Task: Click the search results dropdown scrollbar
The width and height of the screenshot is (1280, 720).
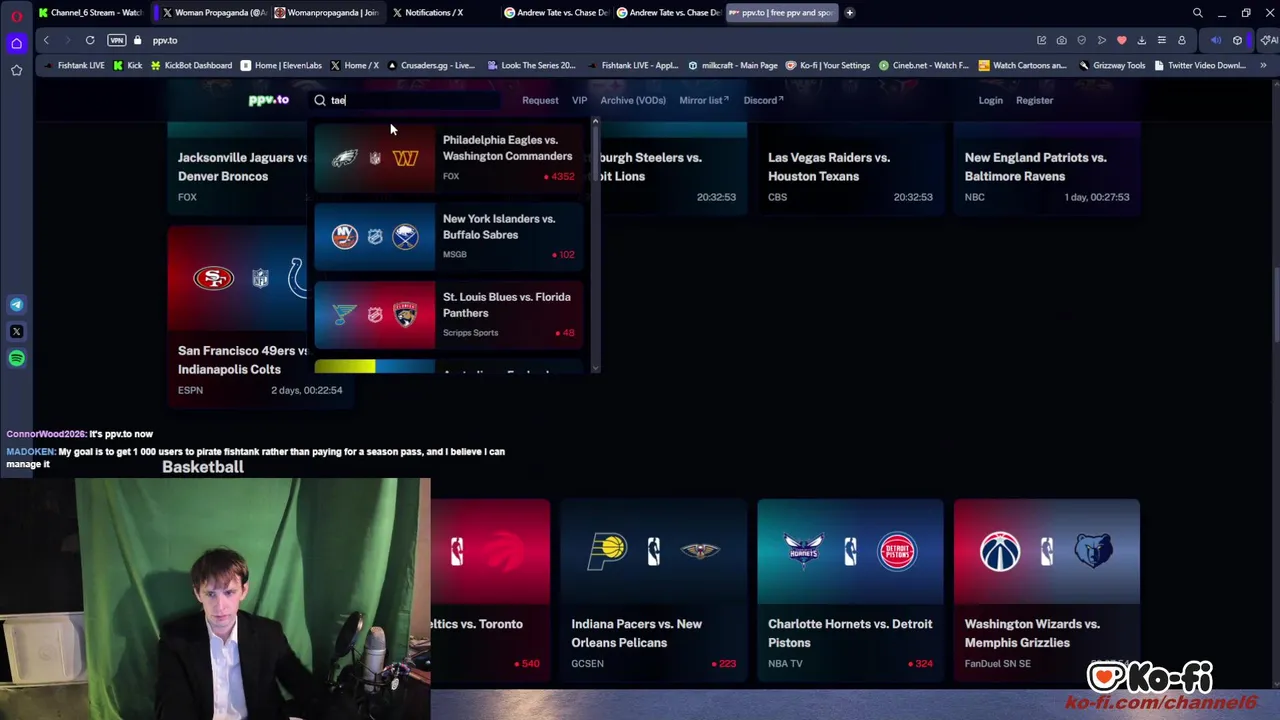Action: (x=595, y=245)
